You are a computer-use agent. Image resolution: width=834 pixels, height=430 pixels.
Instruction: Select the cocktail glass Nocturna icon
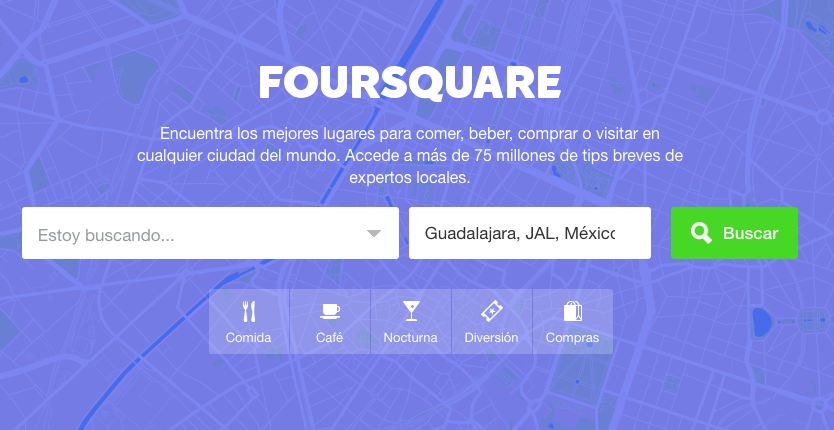click(410, 311)
